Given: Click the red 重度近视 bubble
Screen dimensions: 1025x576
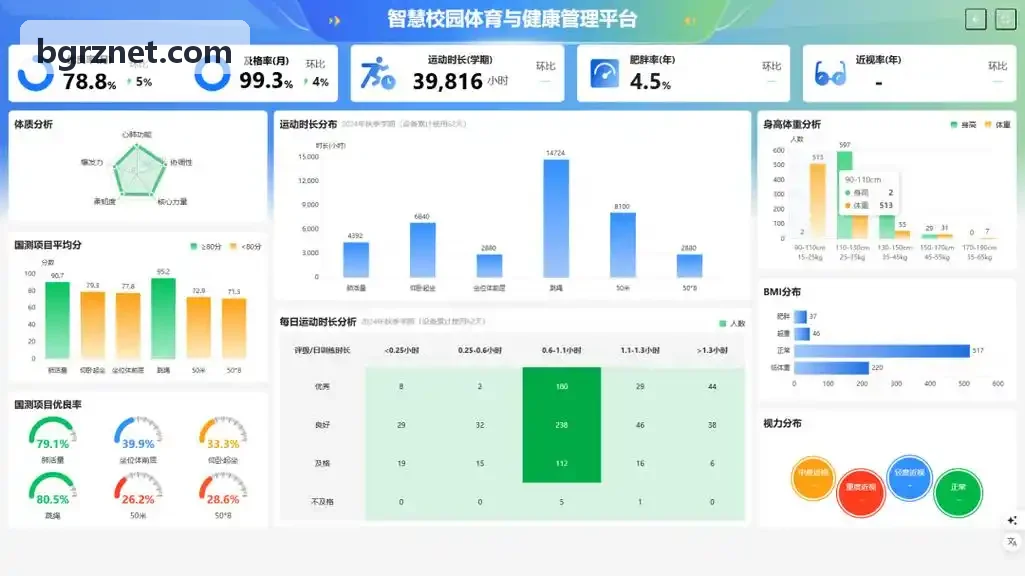Looking at the screenshot, I should pyautogui.click(x=861, y=492).
